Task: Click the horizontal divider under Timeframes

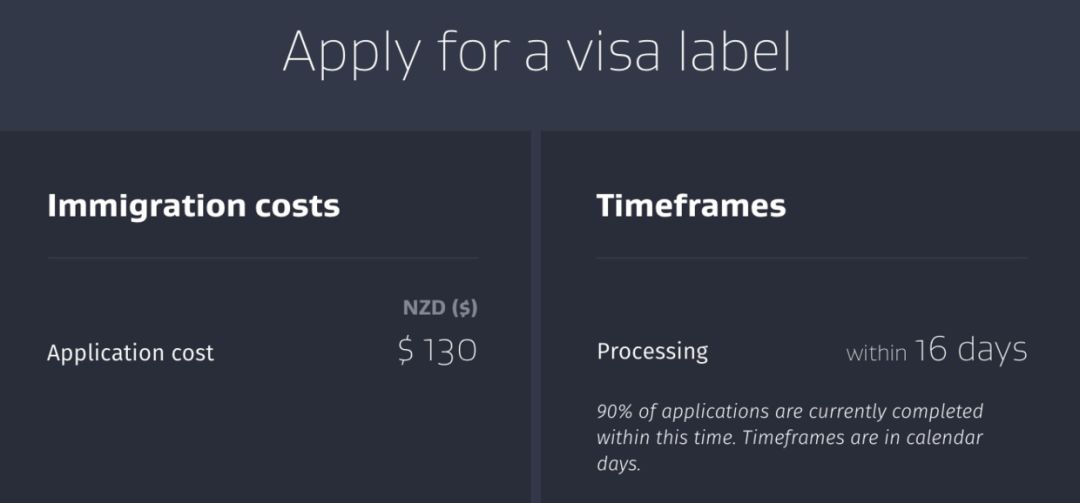Action: (x=811, y=258)
